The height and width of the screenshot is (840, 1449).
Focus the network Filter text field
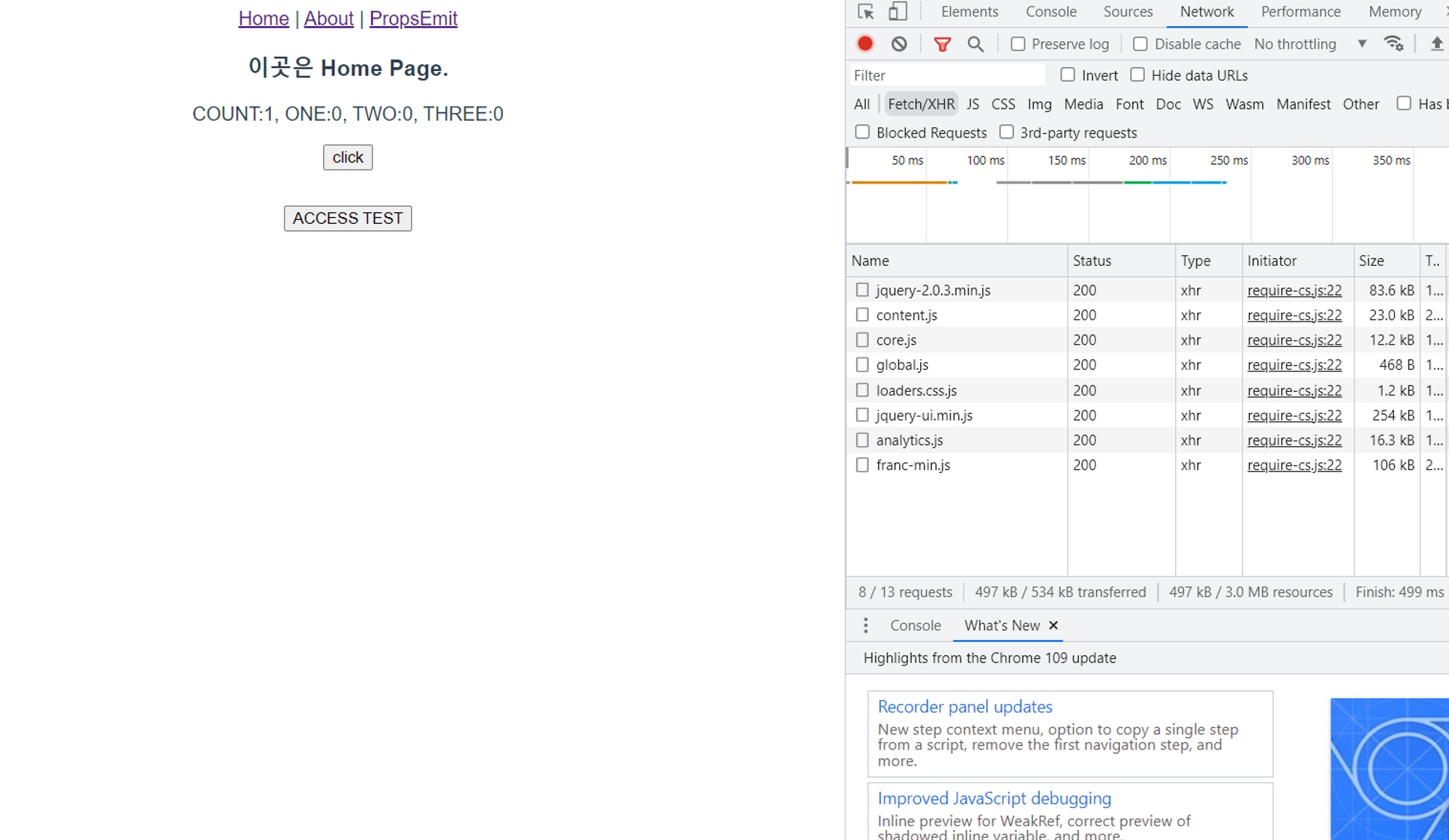945,75
